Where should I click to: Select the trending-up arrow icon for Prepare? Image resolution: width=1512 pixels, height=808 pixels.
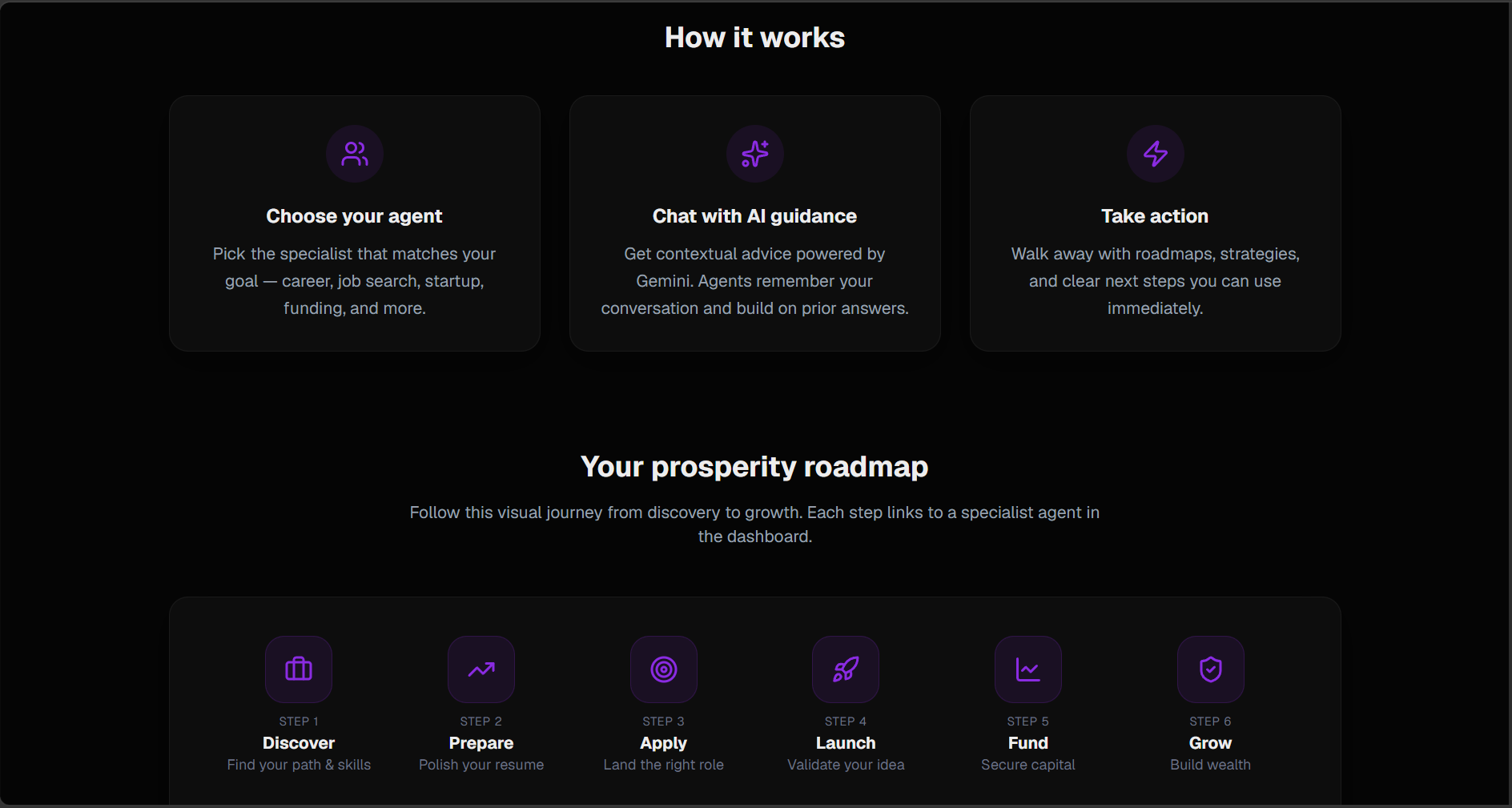(481, 669)
